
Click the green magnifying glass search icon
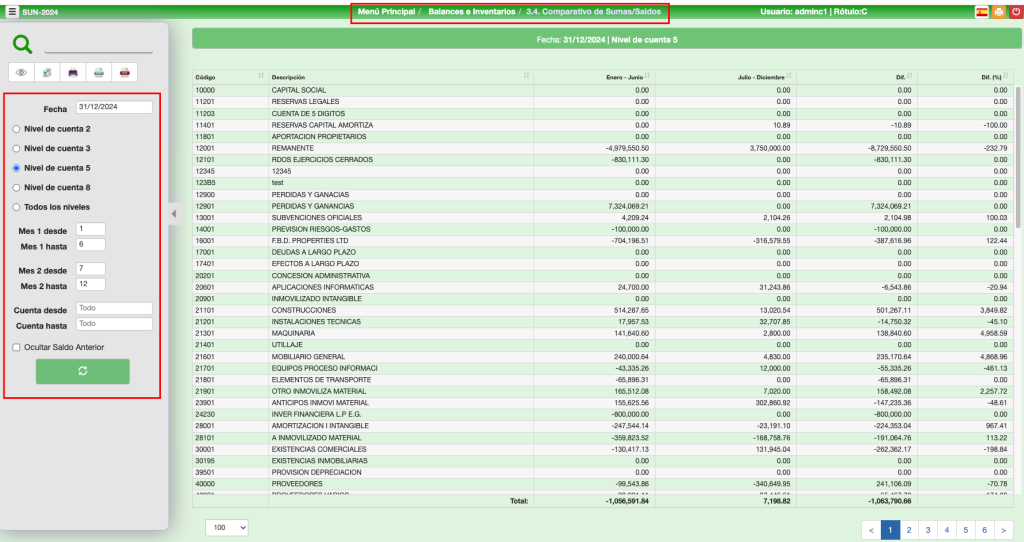23,44
